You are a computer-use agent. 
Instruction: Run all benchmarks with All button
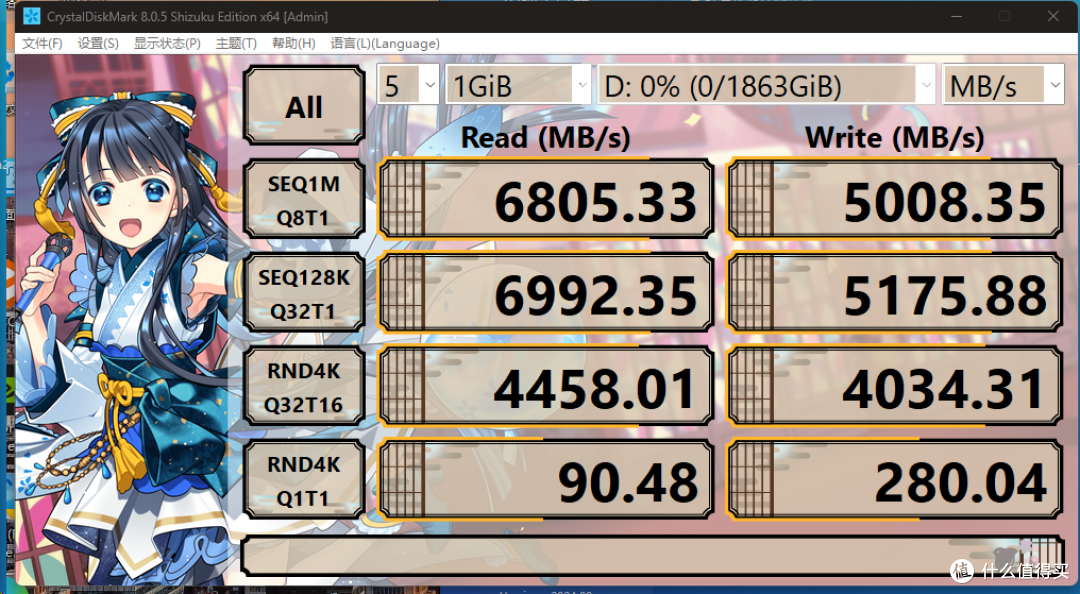[304, 105]
